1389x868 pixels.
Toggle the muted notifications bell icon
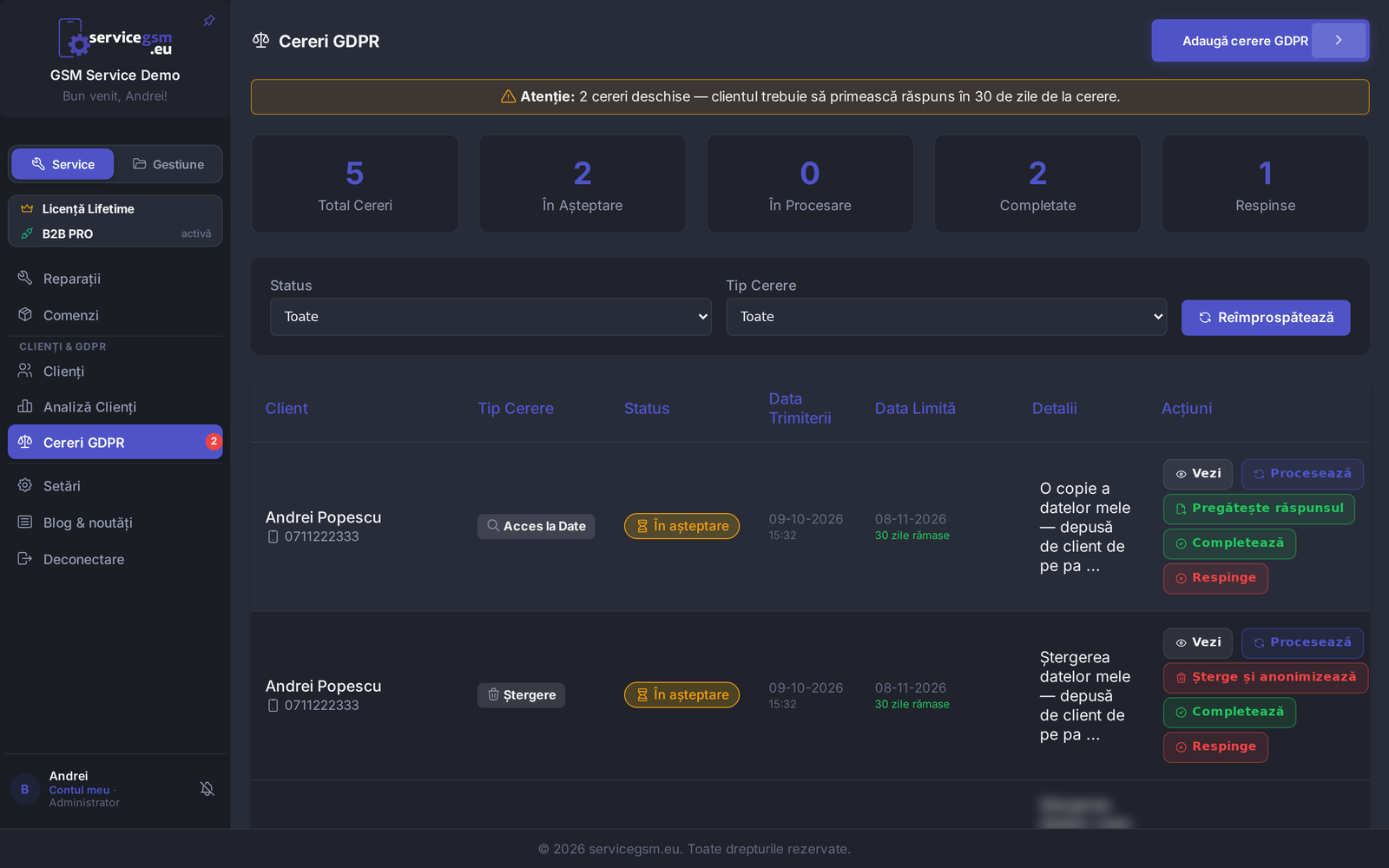(207, 789)
